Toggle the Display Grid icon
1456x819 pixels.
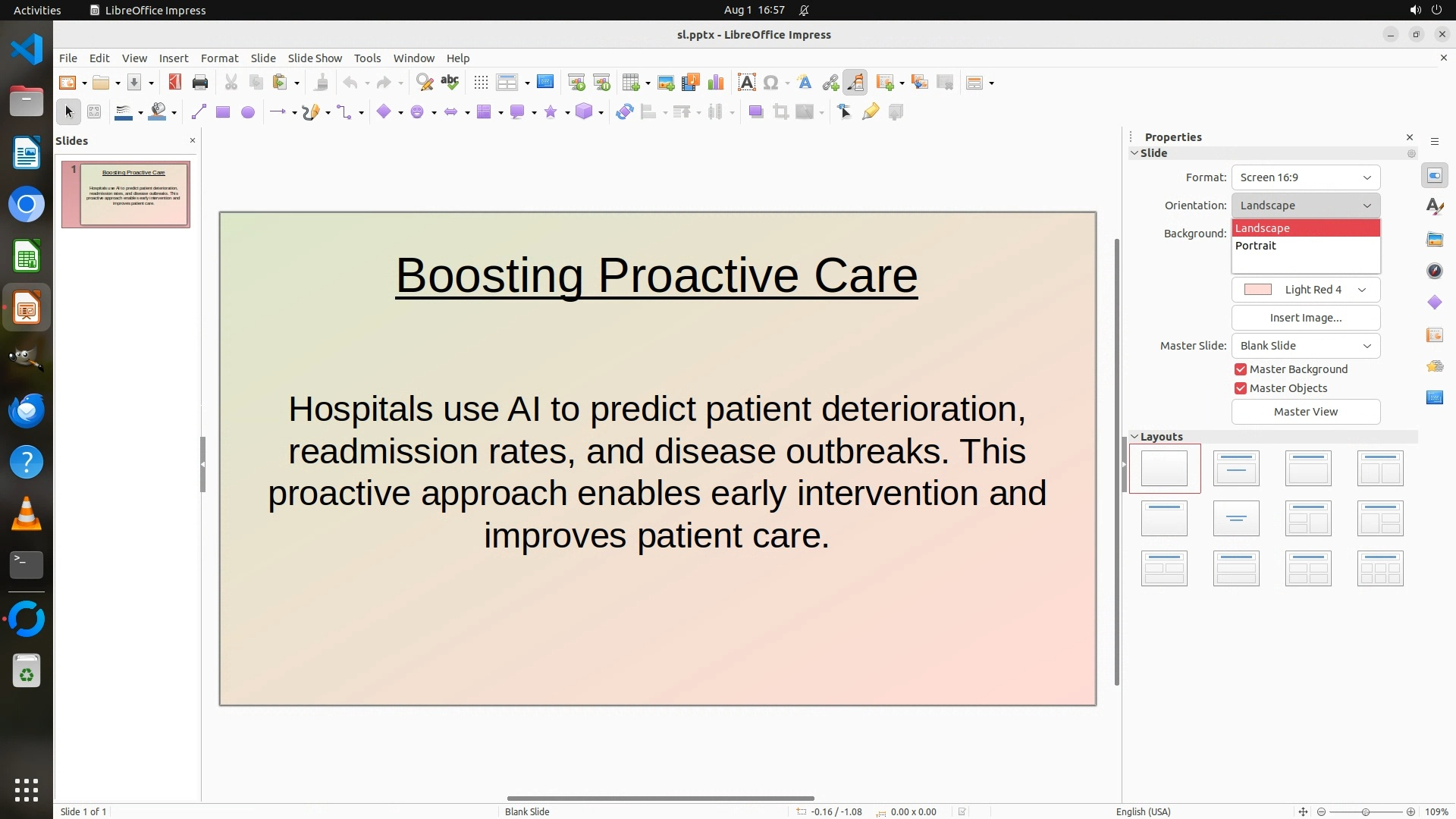coord(480,83)
